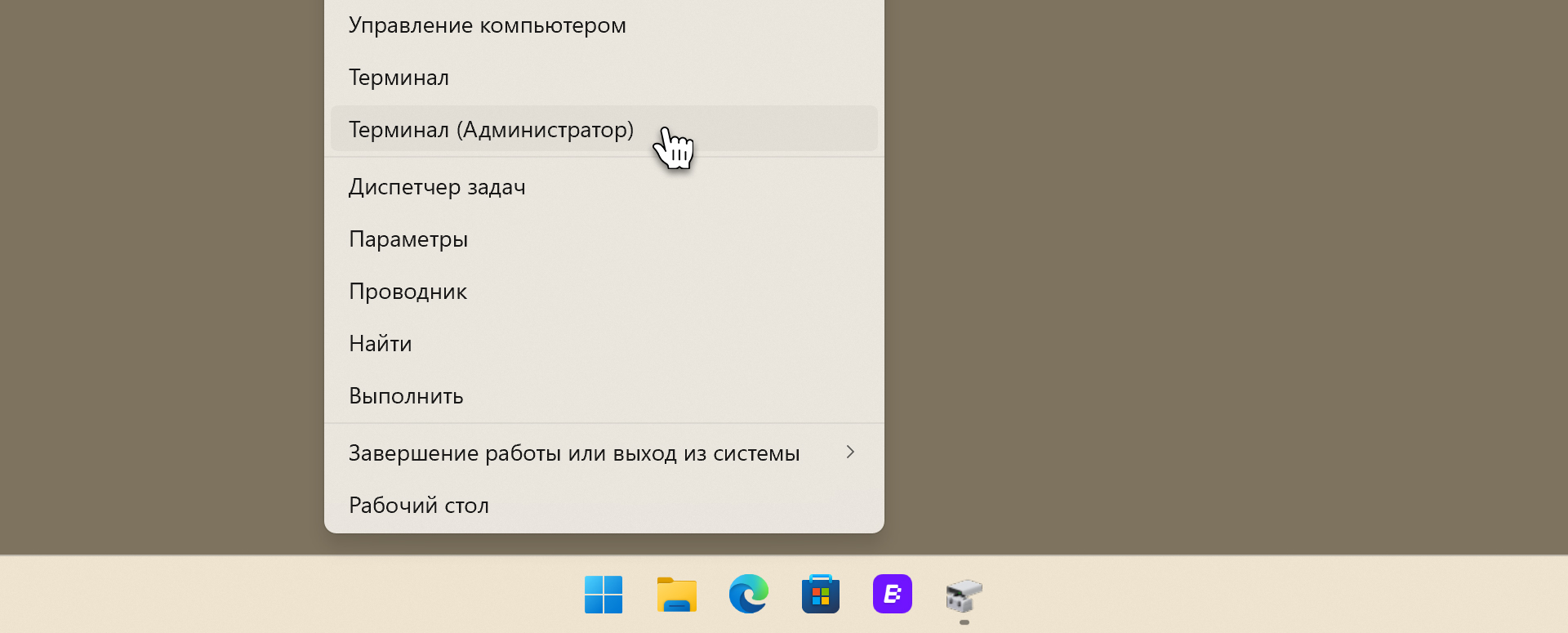
Task: Switch to the running gray drive app
Action: coord(964,595)
